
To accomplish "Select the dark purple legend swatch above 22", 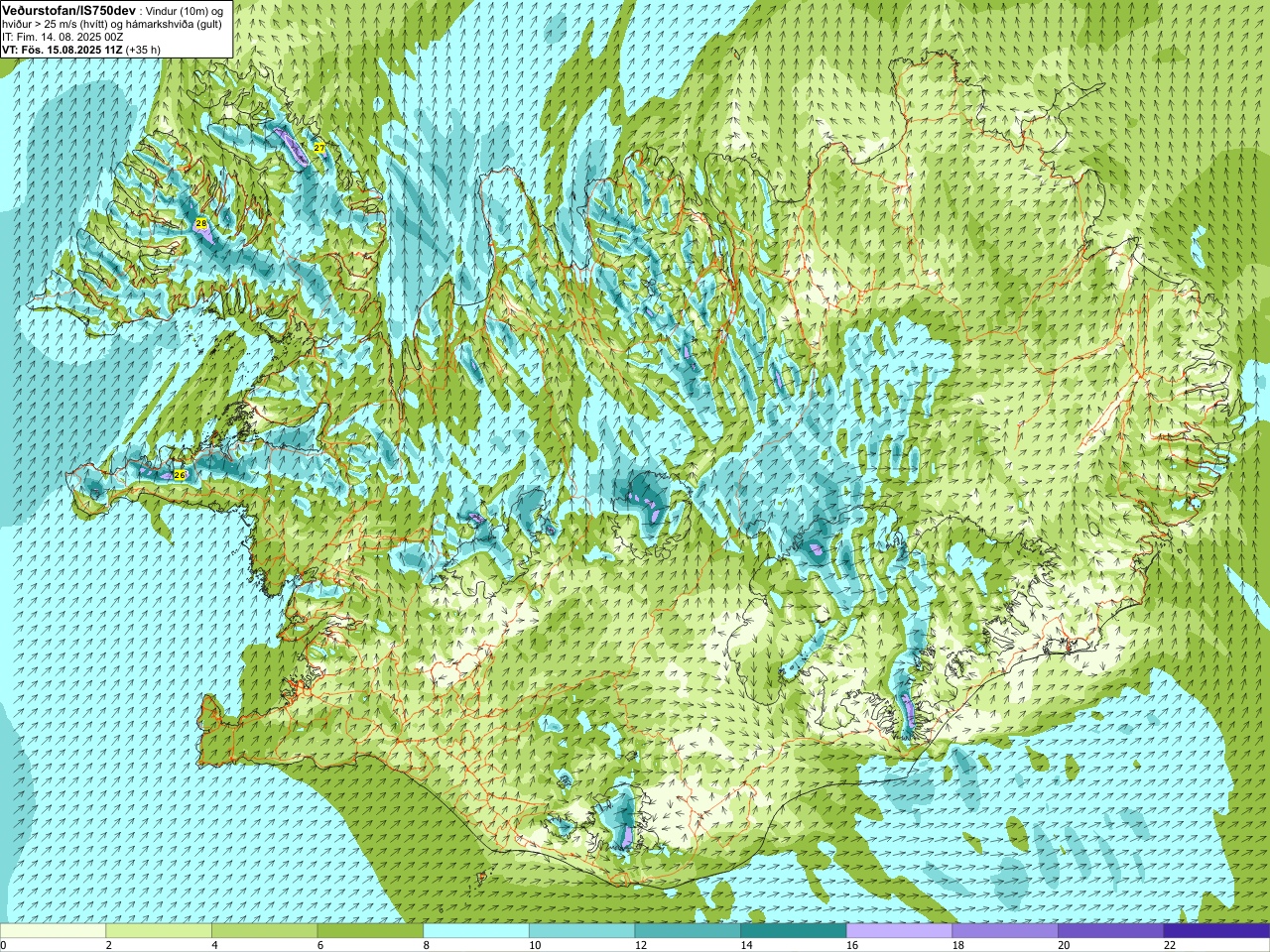I will (x=1217, y=931).
